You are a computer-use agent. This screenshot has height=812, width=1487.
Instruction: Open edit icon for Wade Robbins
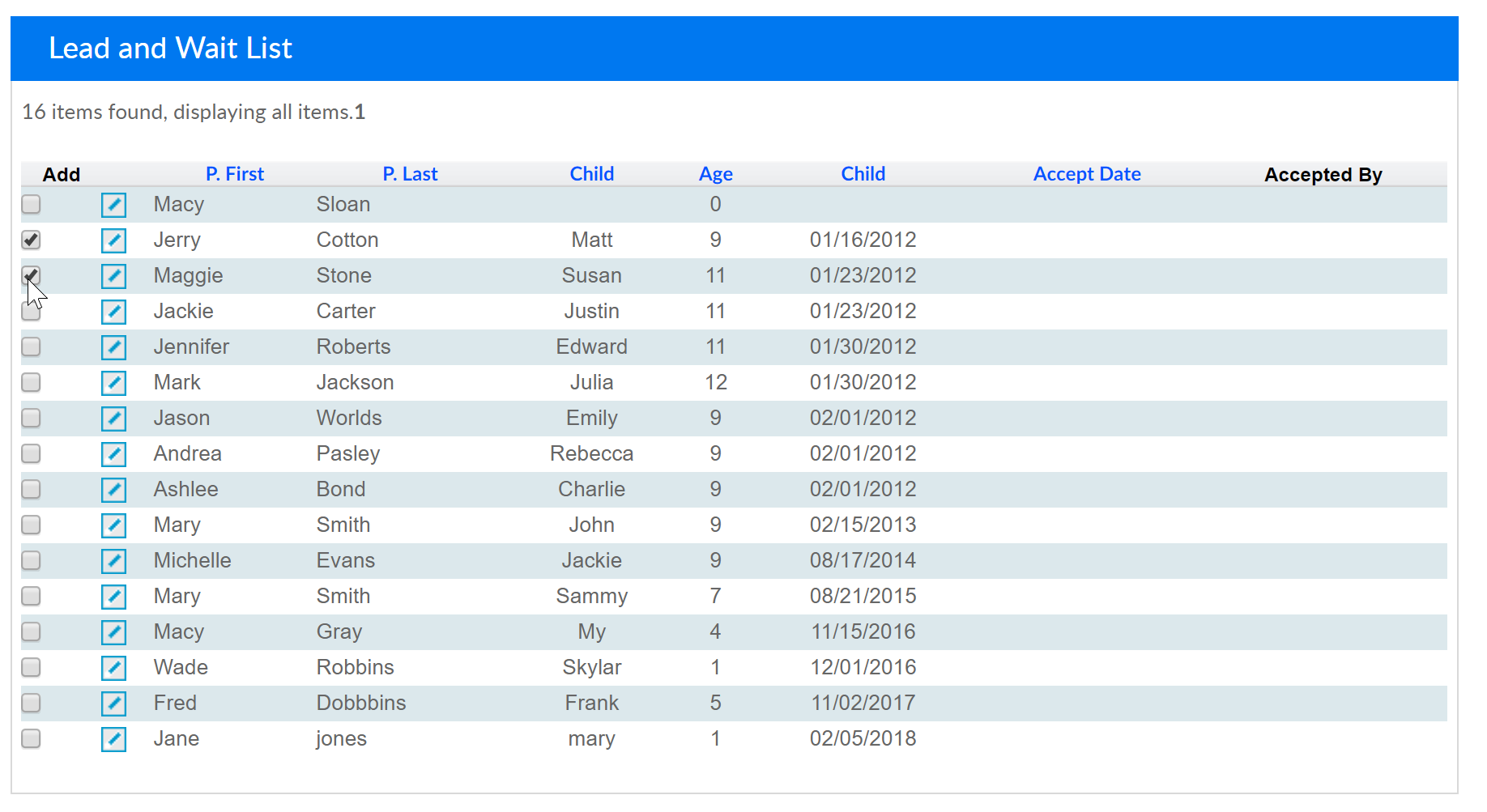pos(113,668)
